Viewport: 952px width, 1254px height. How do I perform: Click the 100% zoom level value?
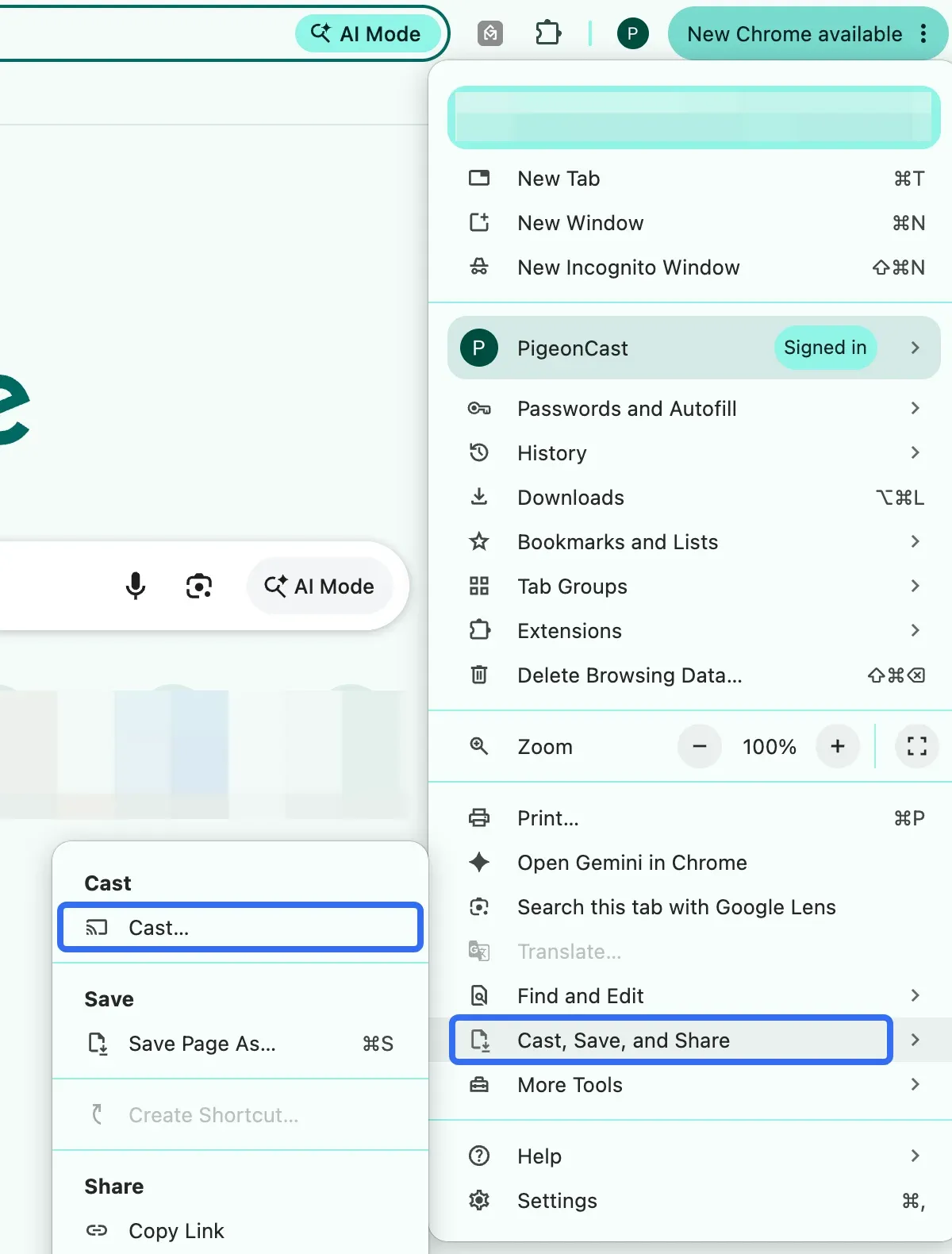tap(769, 747)
